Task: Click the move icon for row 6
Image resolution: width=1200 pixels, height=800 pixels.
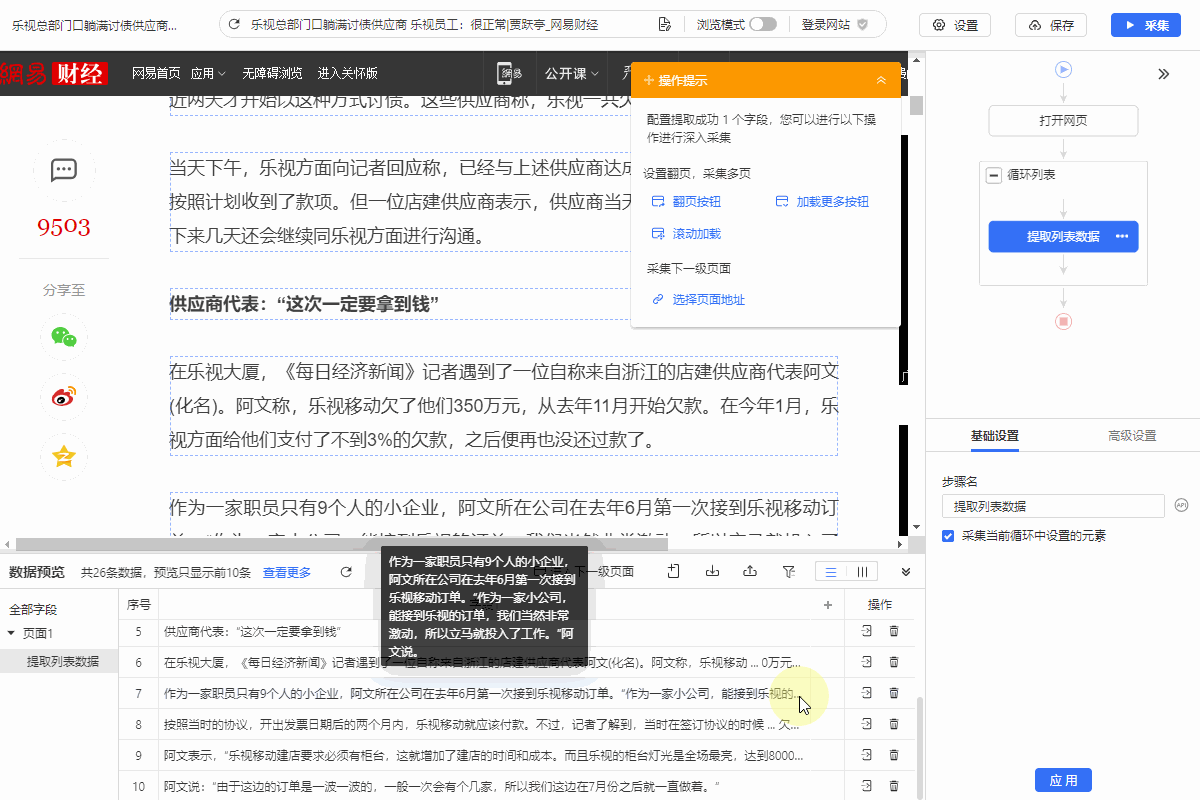Action: pyautogui.click(x=867, y=661)
